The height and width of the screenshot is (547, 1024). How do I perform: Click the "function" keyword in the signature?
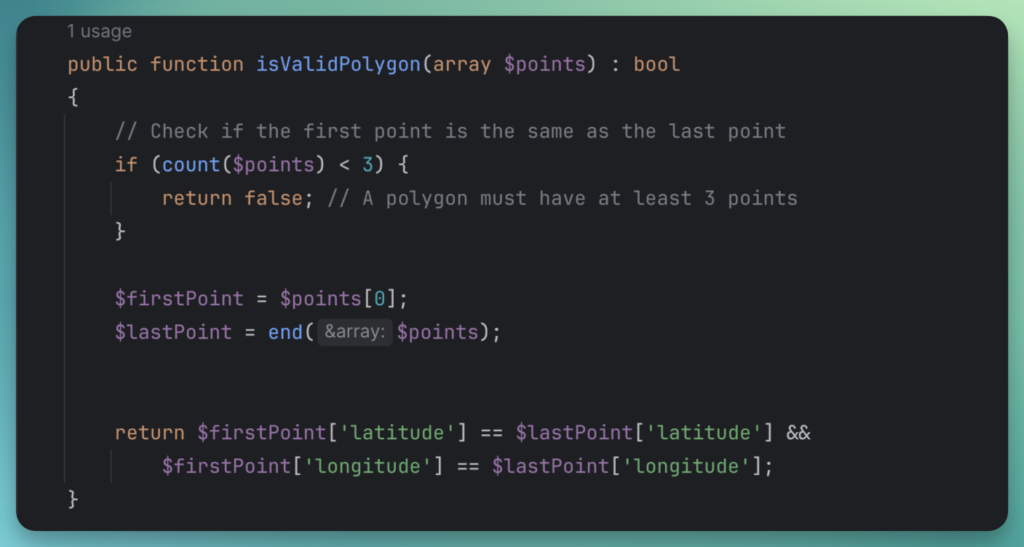tap(196, 65)
